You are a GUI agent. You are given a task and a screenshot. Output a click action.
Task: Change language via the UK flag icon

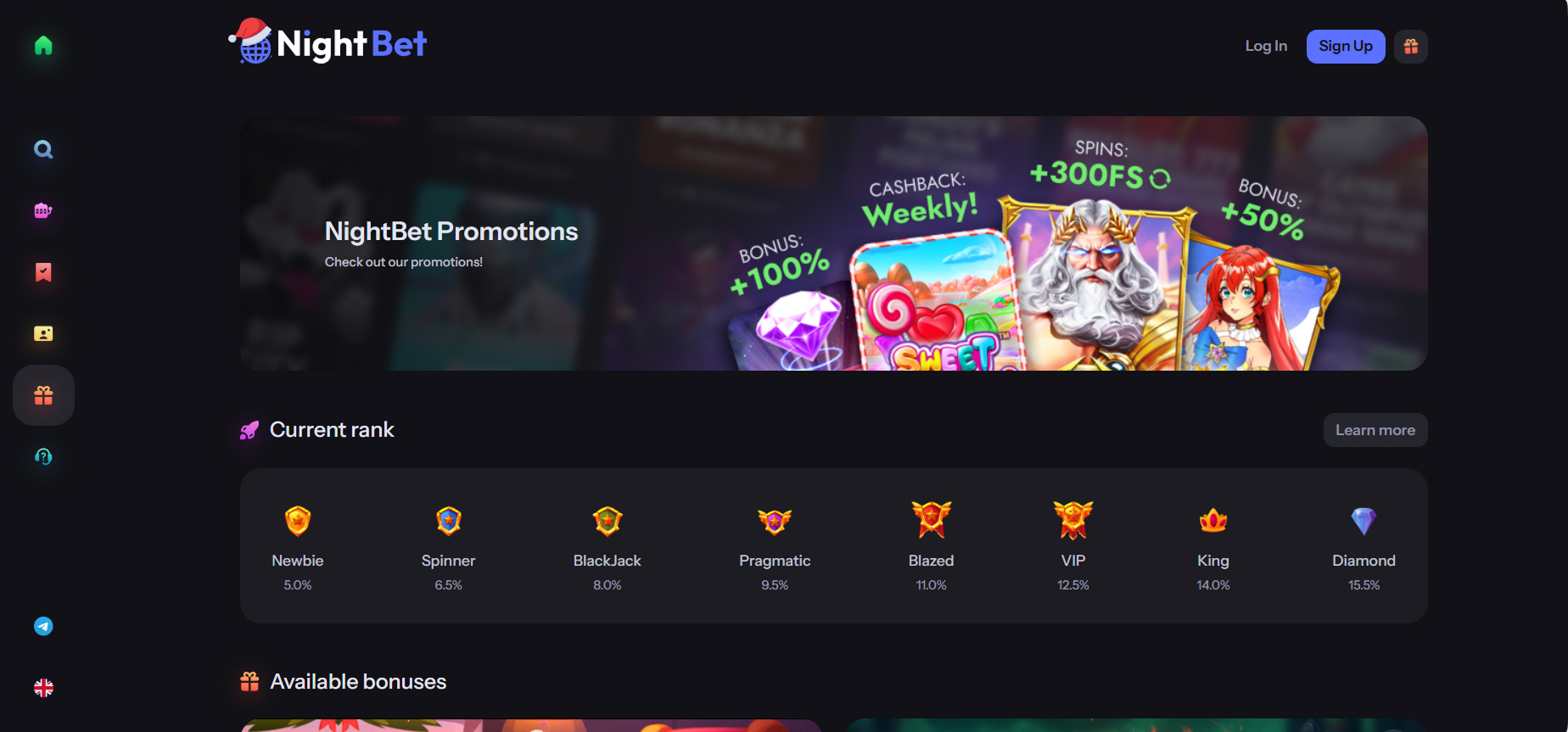point(43,688)
